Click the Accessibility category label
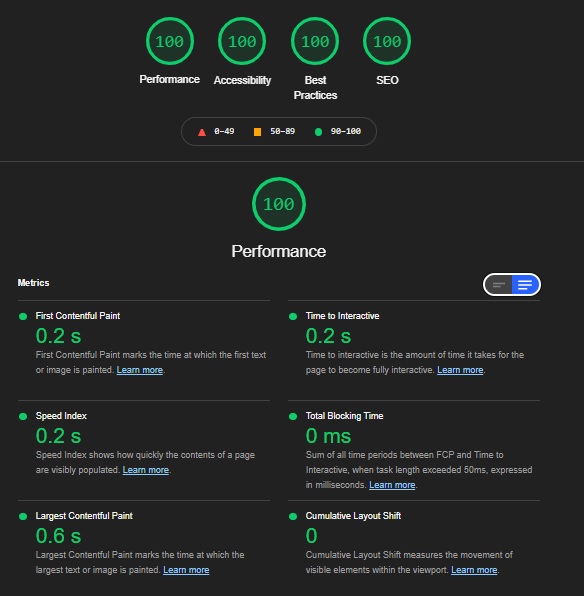This screenshot has height=596, width=584. pyautogui.click(x=242, y=80)
